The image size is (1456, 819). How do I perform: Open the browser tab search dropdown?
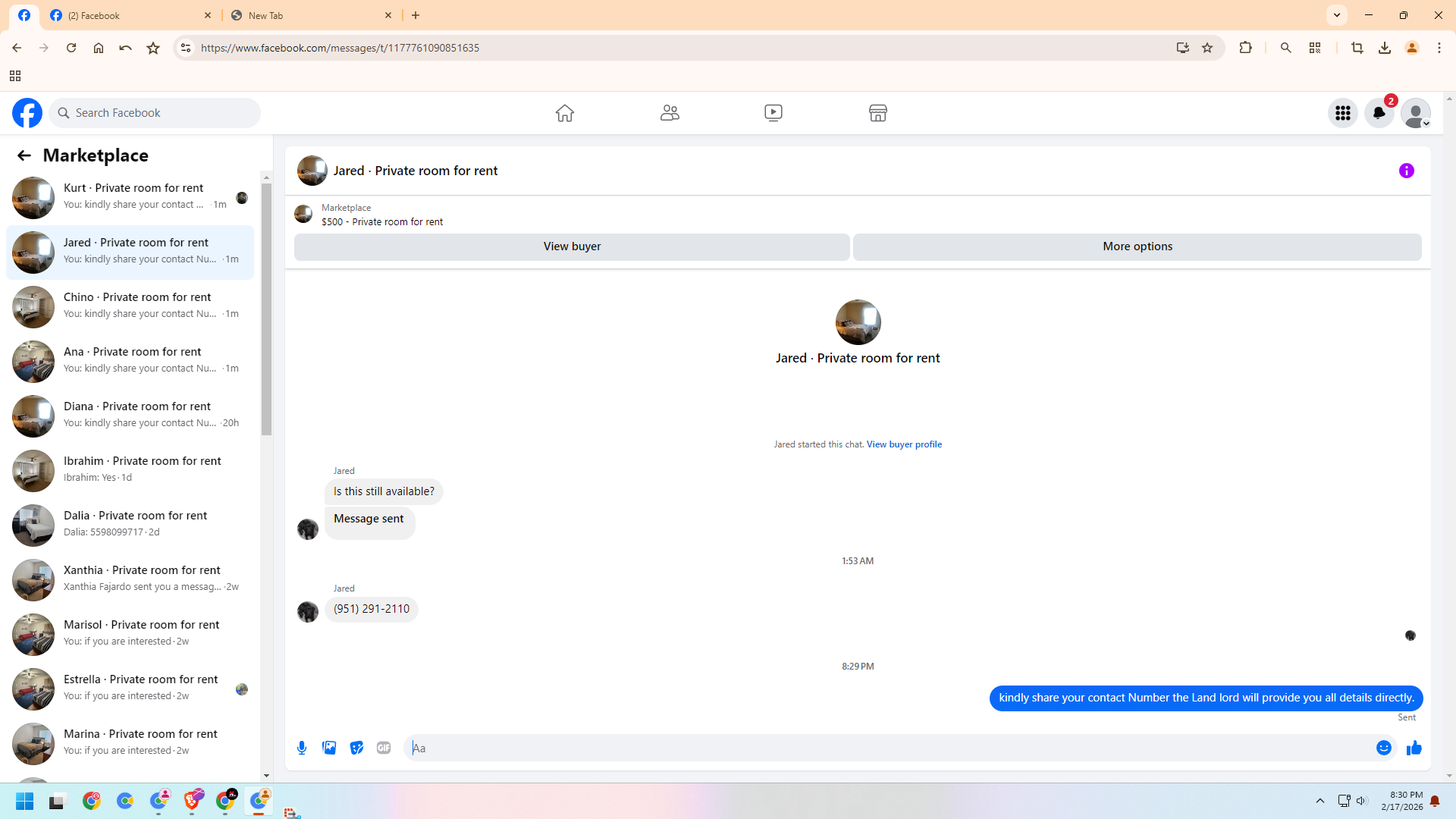coord(1336,15)
